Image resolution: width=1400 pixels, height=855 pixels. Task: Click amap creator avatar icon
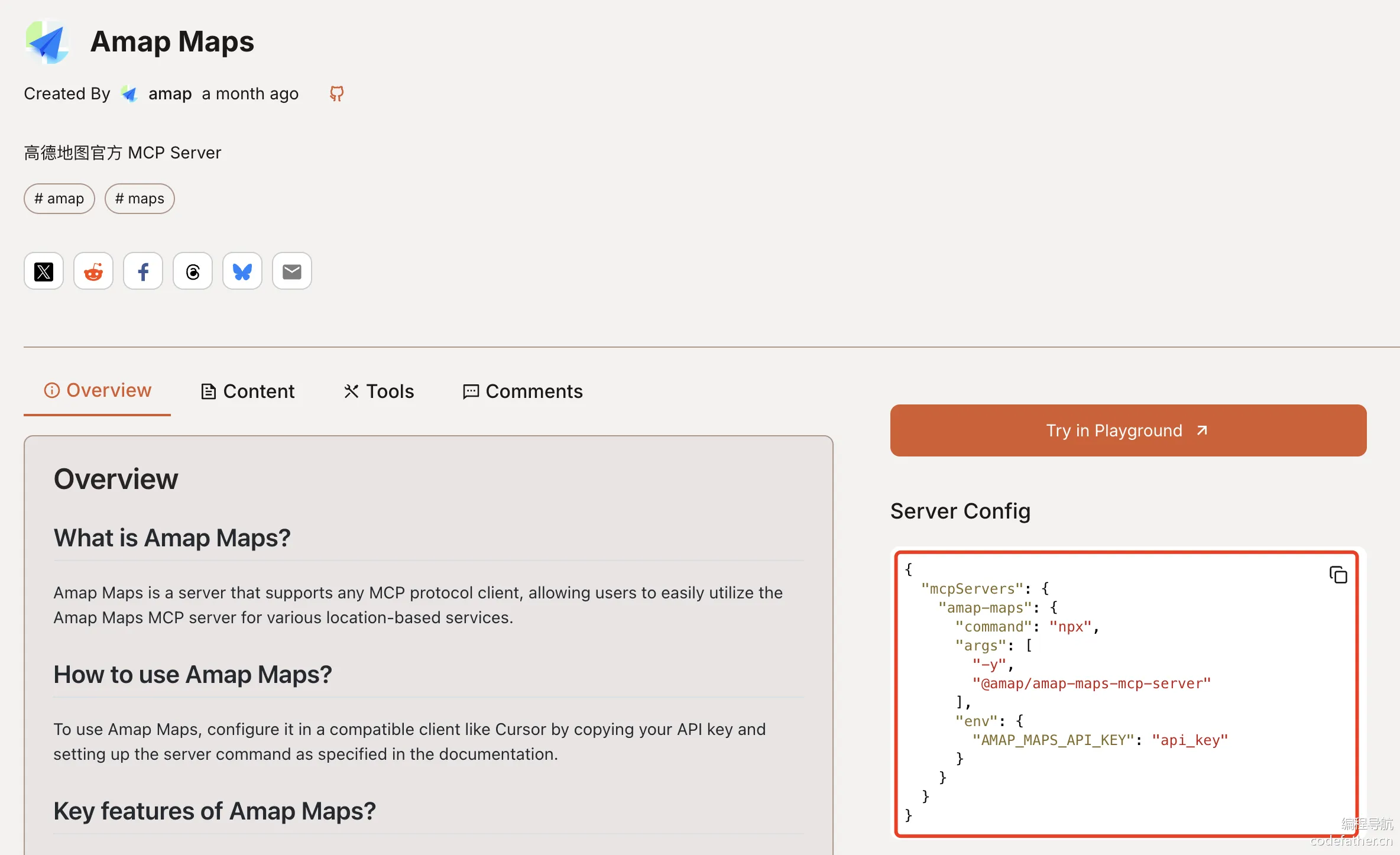(x=129, y=93)
